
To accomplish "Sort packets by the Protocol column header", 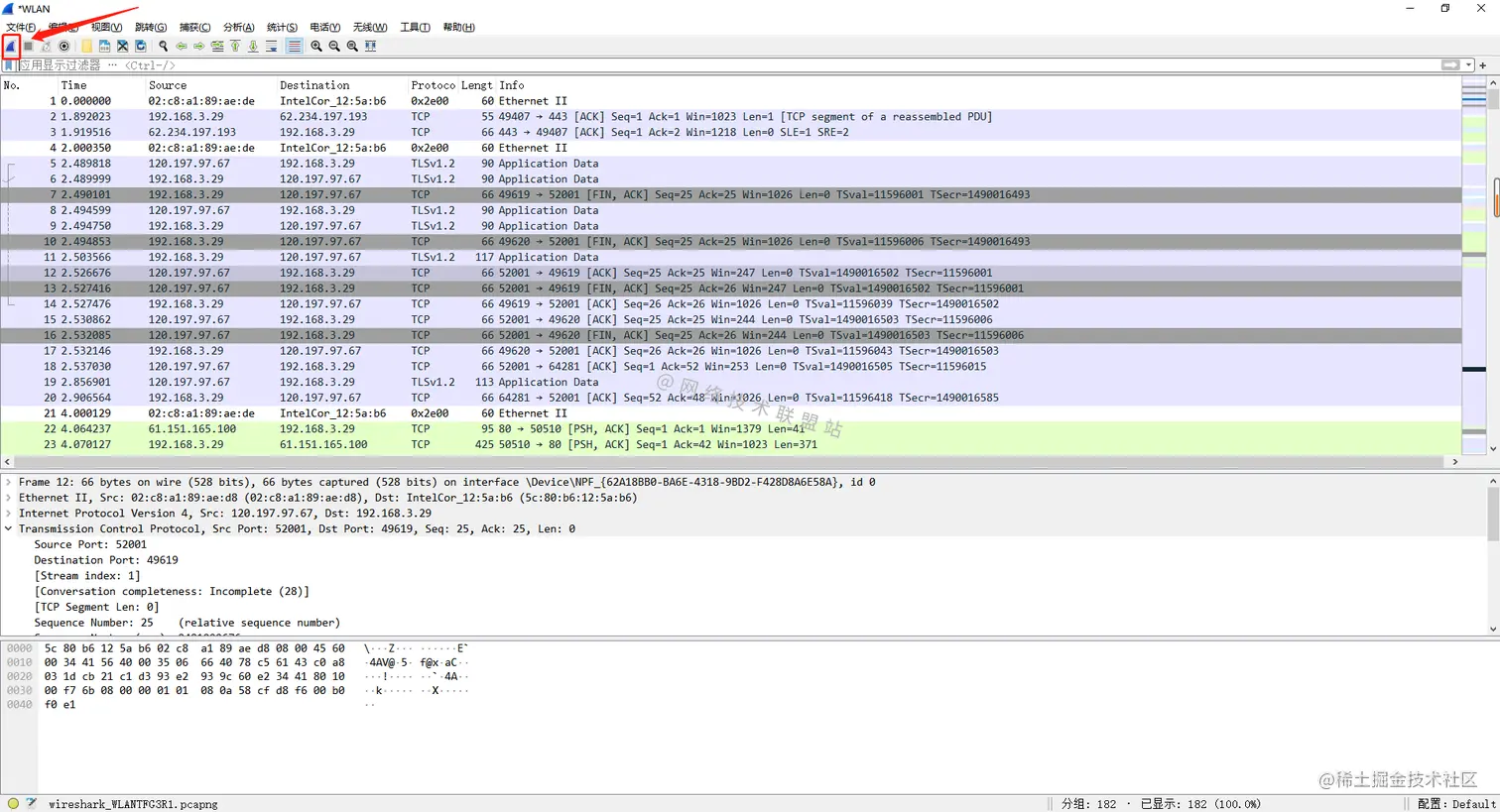I will pyautogui.click(x=434, y=85).
